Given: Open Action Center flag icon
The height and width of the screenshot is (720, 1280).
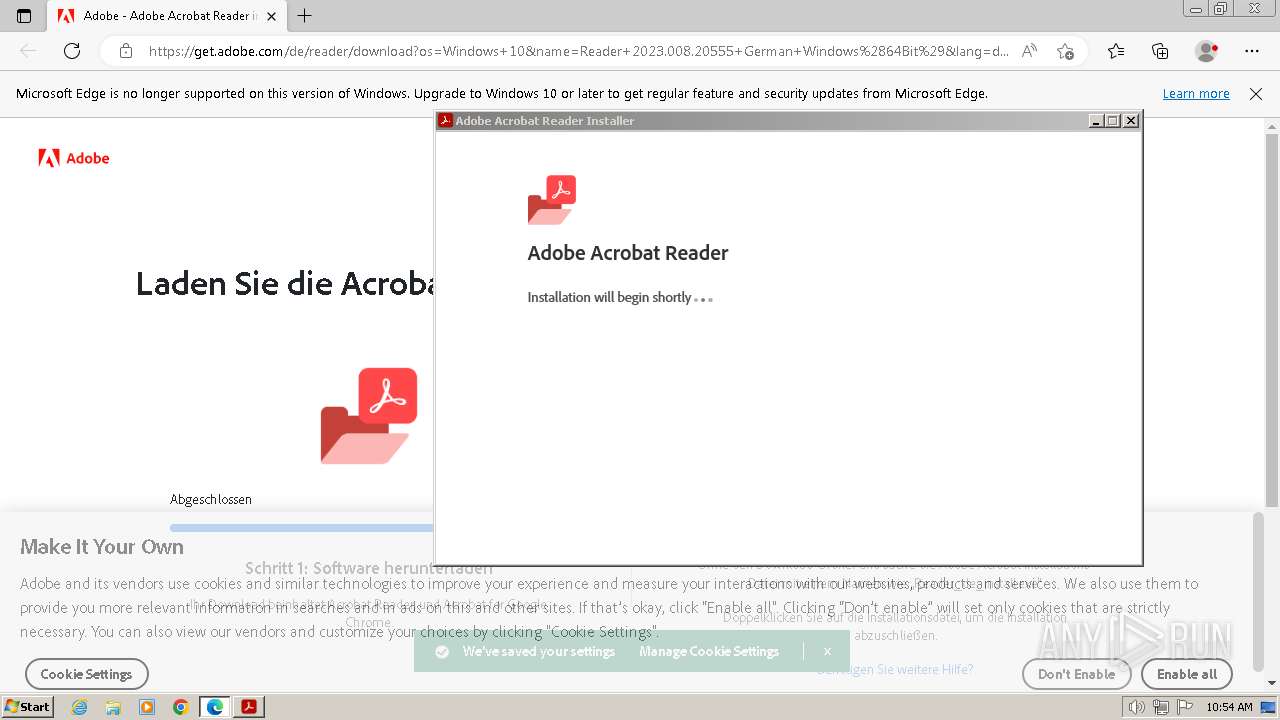Looking at the screenshot, I should pos(1185,707).
